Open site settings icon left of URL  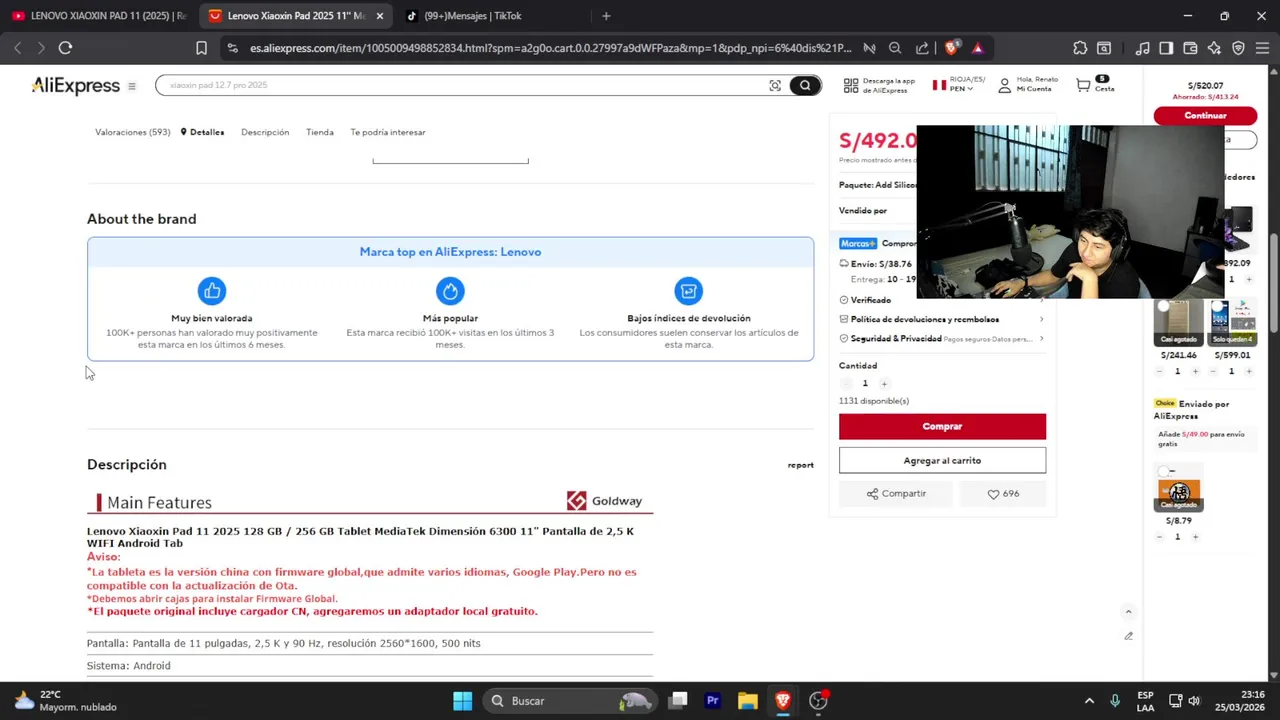point(232,48)
